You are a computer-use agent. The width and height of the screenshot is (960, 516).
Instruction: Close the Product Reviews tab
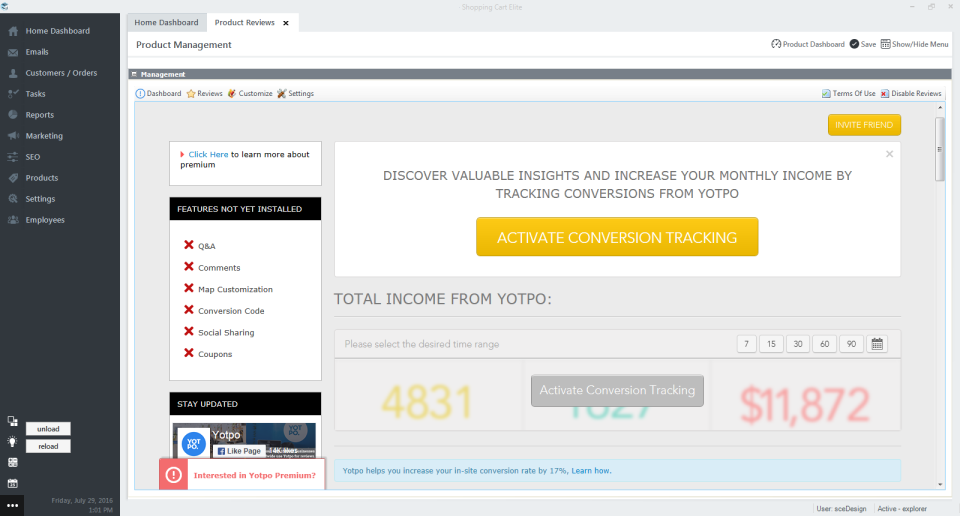tap(286, 23)
